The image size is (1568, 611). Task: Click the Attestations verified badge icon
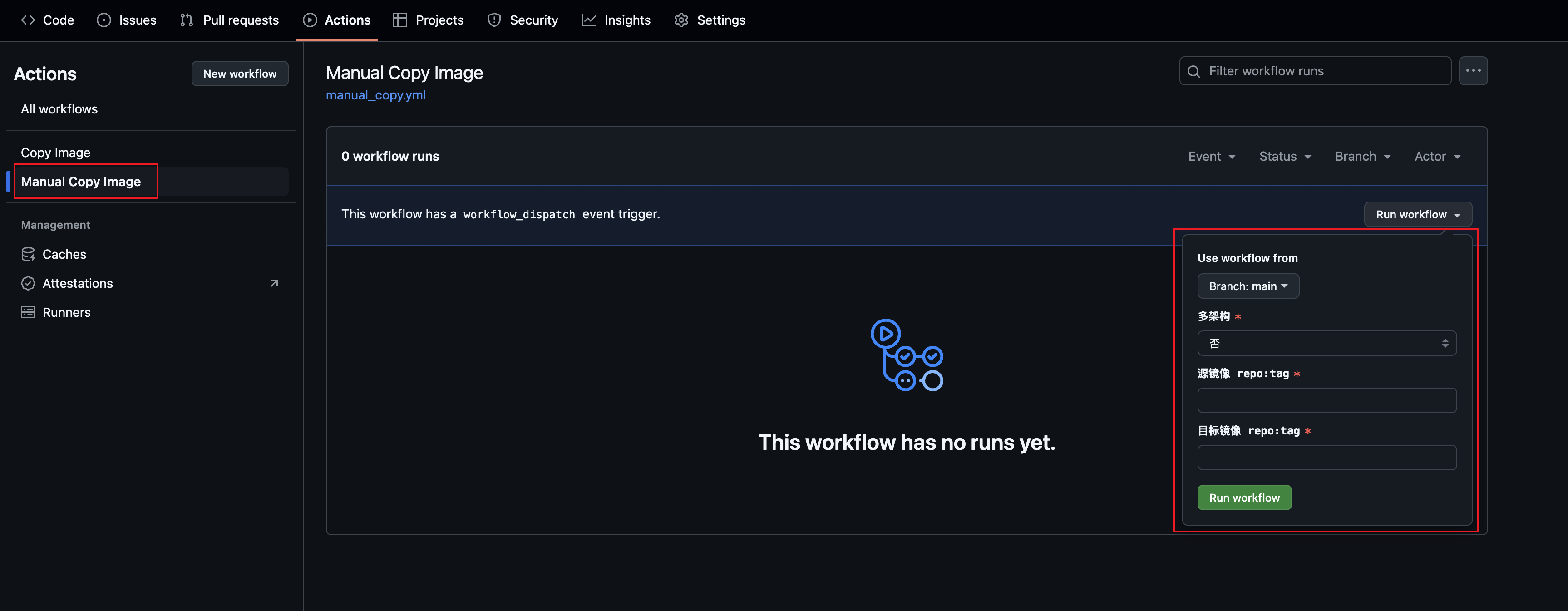click(28, 284)
